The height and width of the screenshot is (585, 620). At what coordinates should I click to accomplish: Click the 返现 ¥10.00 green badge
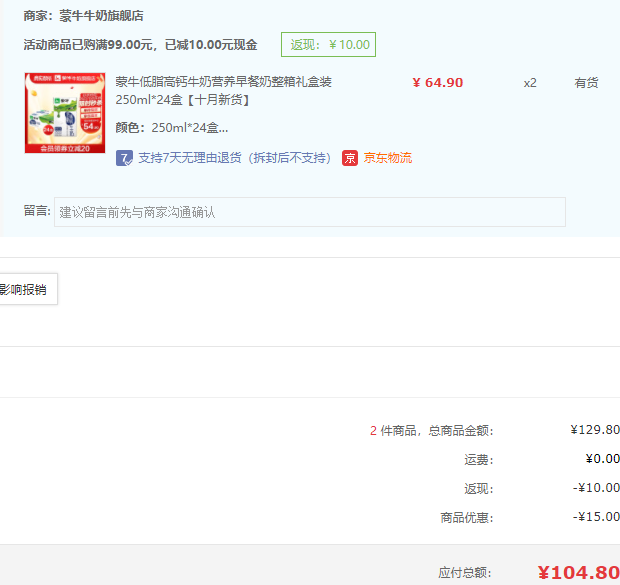[x=329, y=44]
